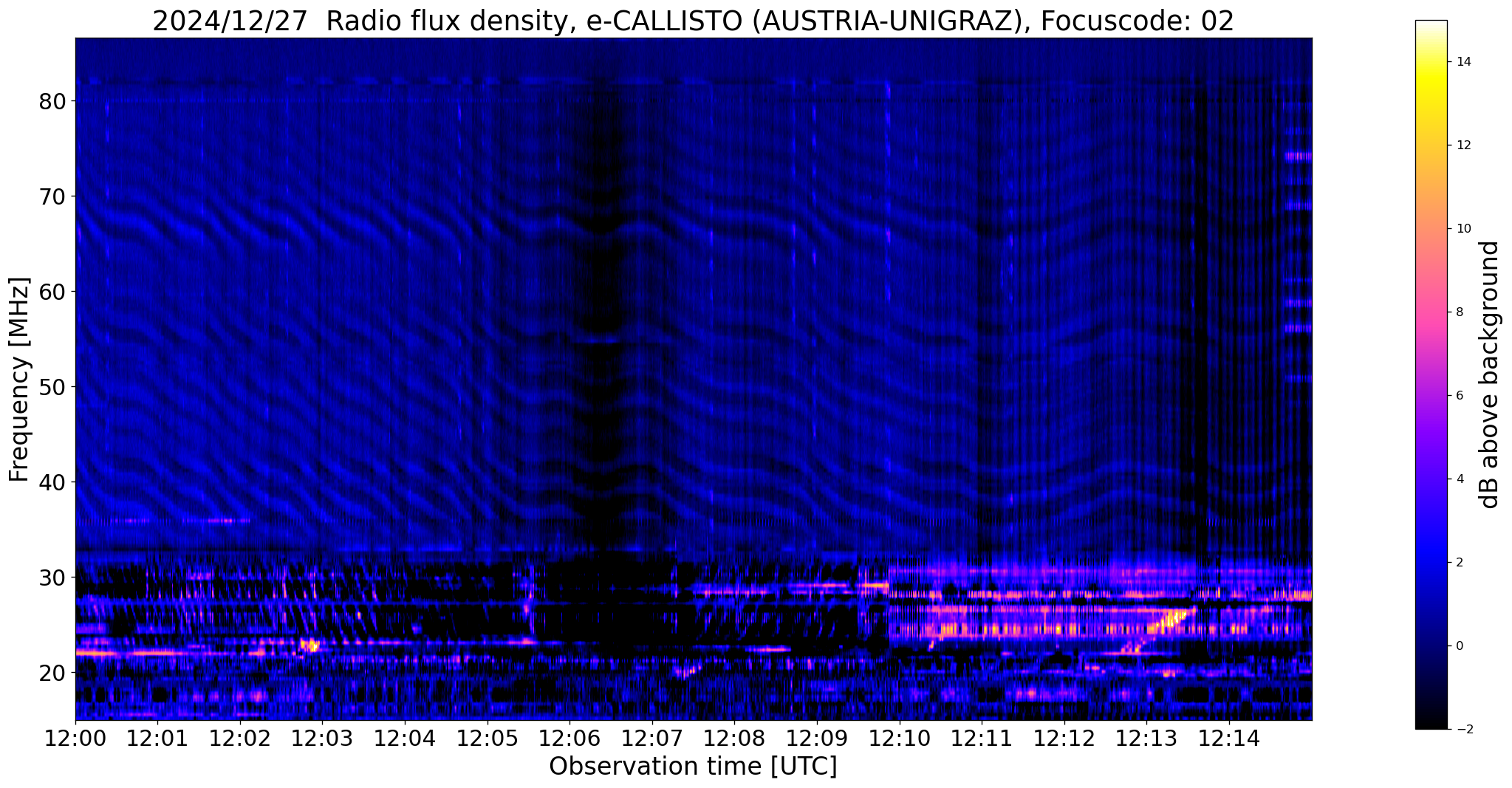Click the 12:02 time tick label

(x=240, y=738)
